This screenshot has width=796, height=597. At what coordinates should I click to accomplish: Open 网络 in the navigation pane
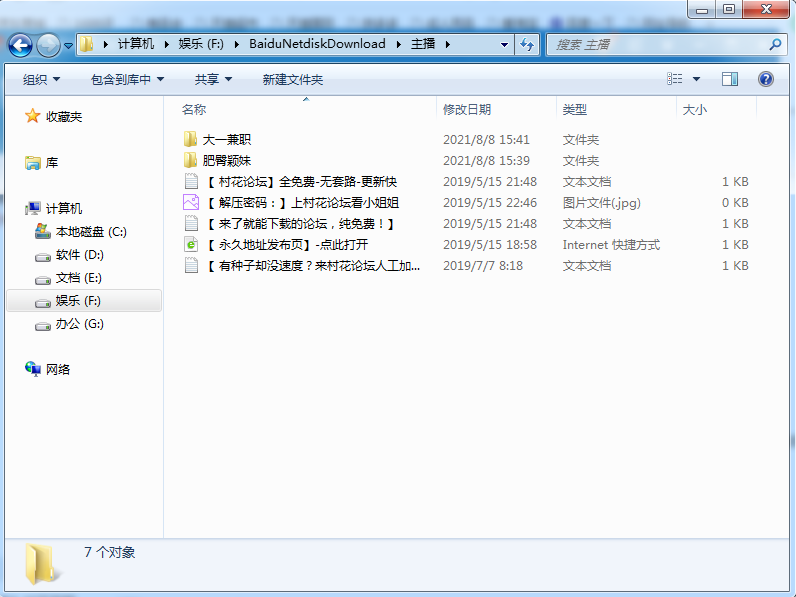click(x=58, y=369)
